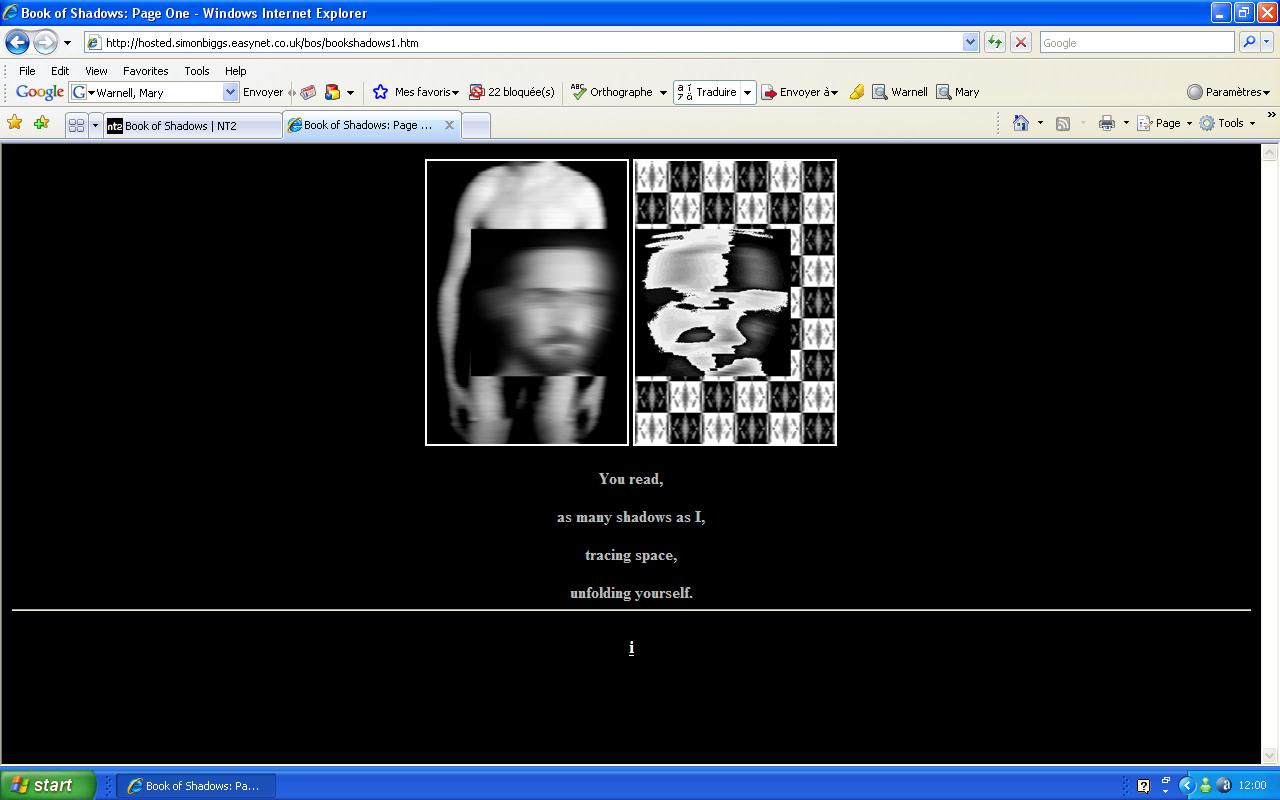
Task: Refresh the page with green arrows icon
Action: pyautogui.click(x=995, y=42)
